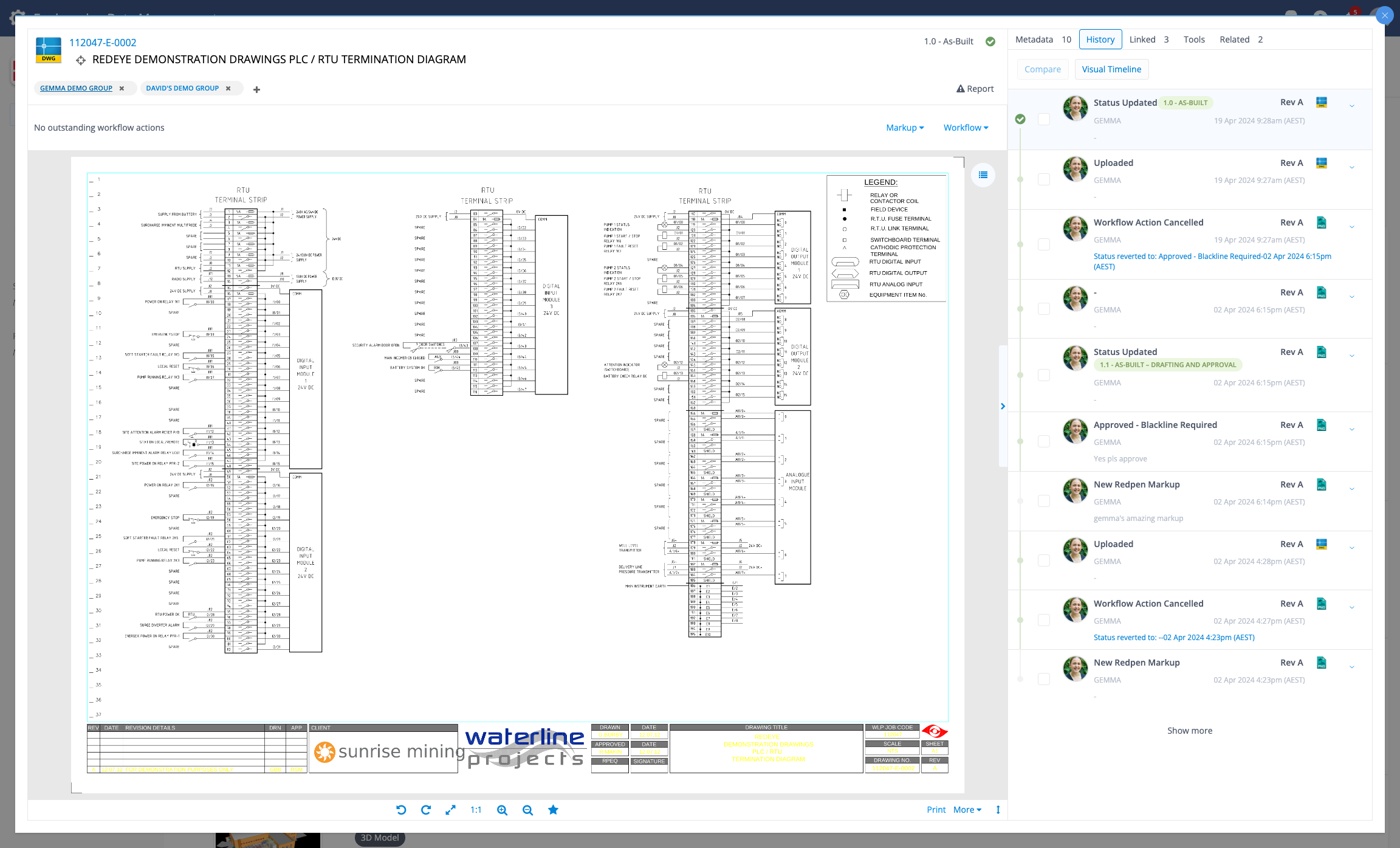Click the green As-Built verified badge
Viewport: 1400px width, 848px height.
coord(990,41)
